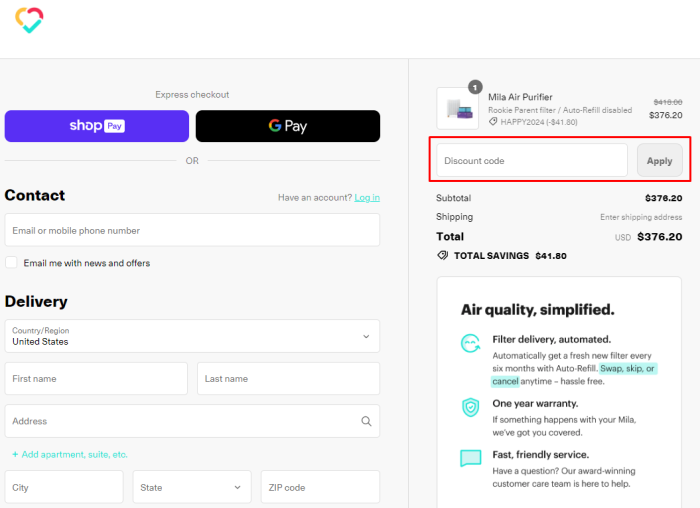Focus the First name field
Image resolution: width=700 pixels, height=508 pixels.
click(x=96, y=379)
